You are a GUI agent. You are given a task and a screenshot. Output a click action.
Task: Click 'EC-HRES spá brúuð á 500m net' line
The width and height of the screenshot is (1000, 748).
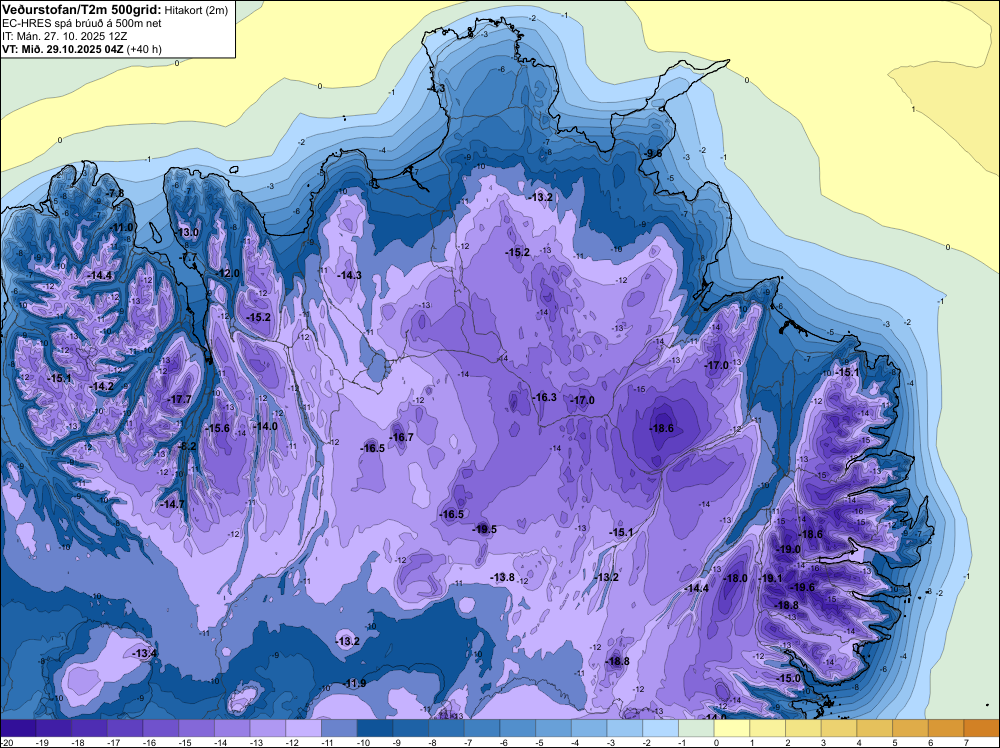tap(82, 23)
